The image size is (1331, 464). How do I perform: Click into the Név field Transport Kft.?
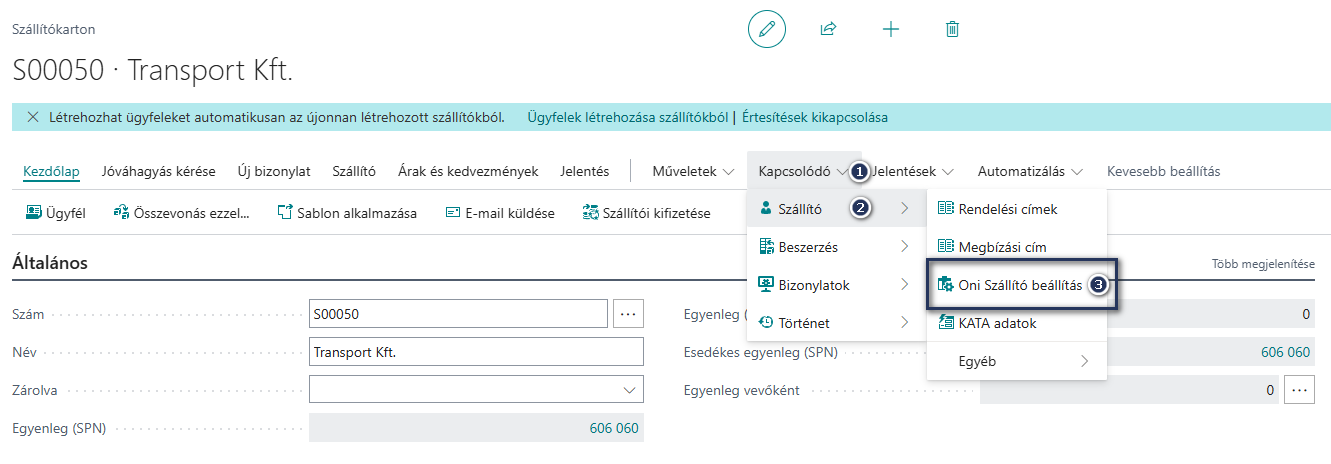point(476,352)
